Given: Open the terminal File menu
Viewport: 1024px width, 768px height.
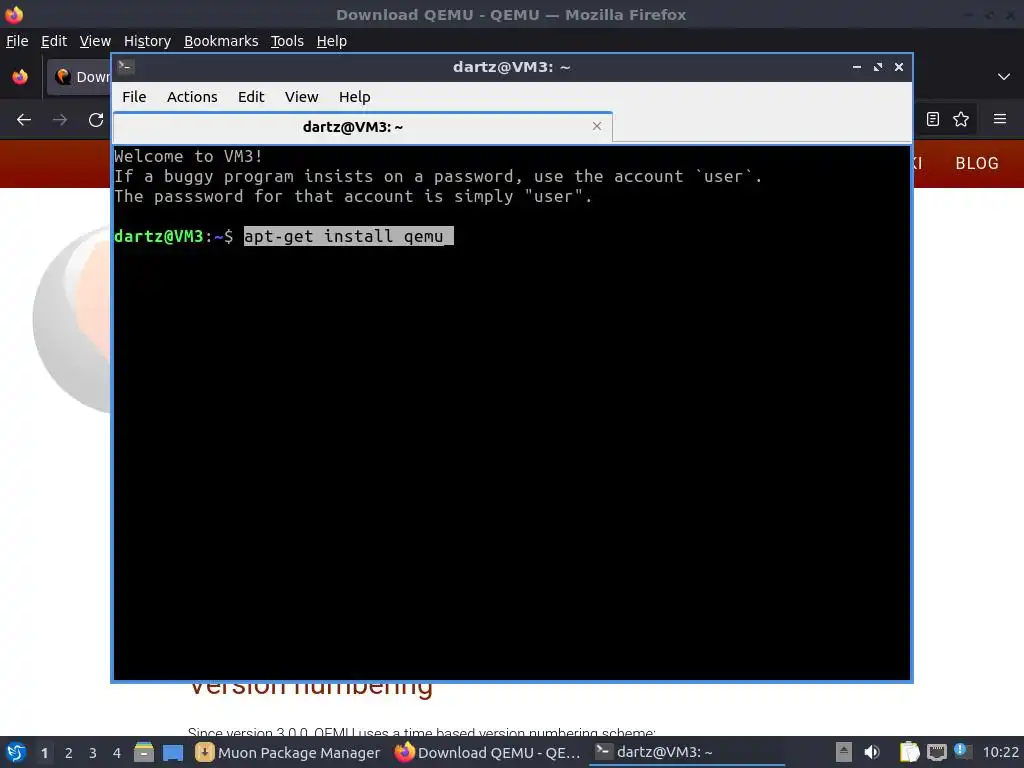Looking at the screenshot, I should pyautogui.click(x=134, y=97).
